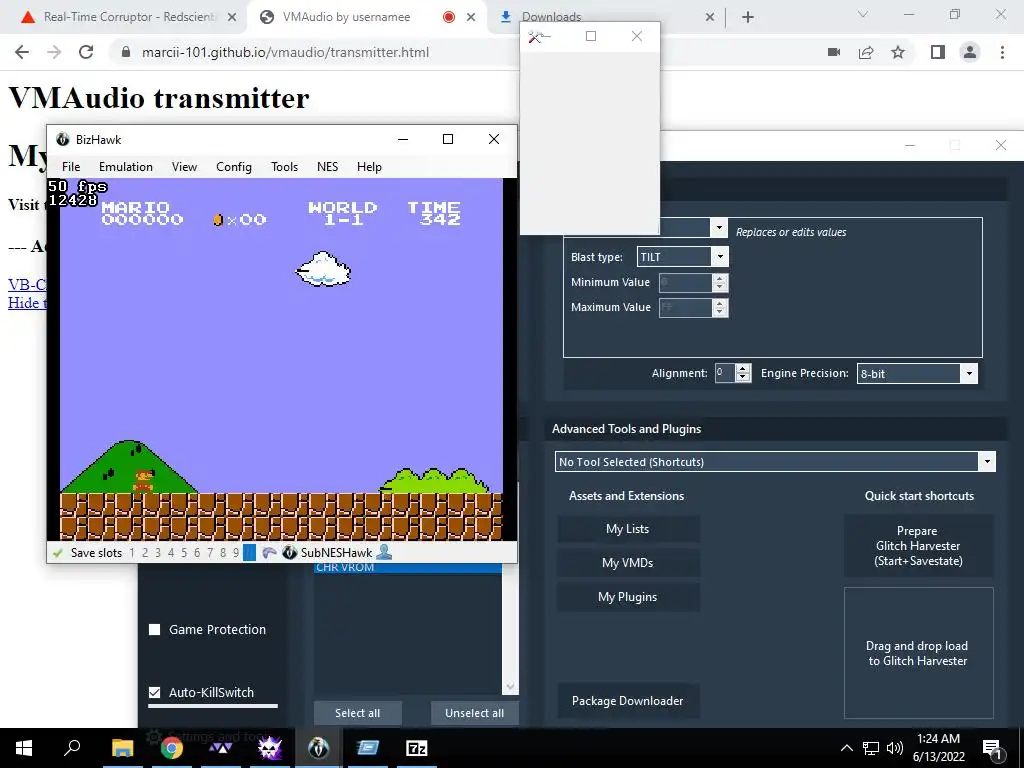This screenshot has height=768, width=1024.
Task: Open the engine selection dropdown arrow
Action: tap(718, 227)
